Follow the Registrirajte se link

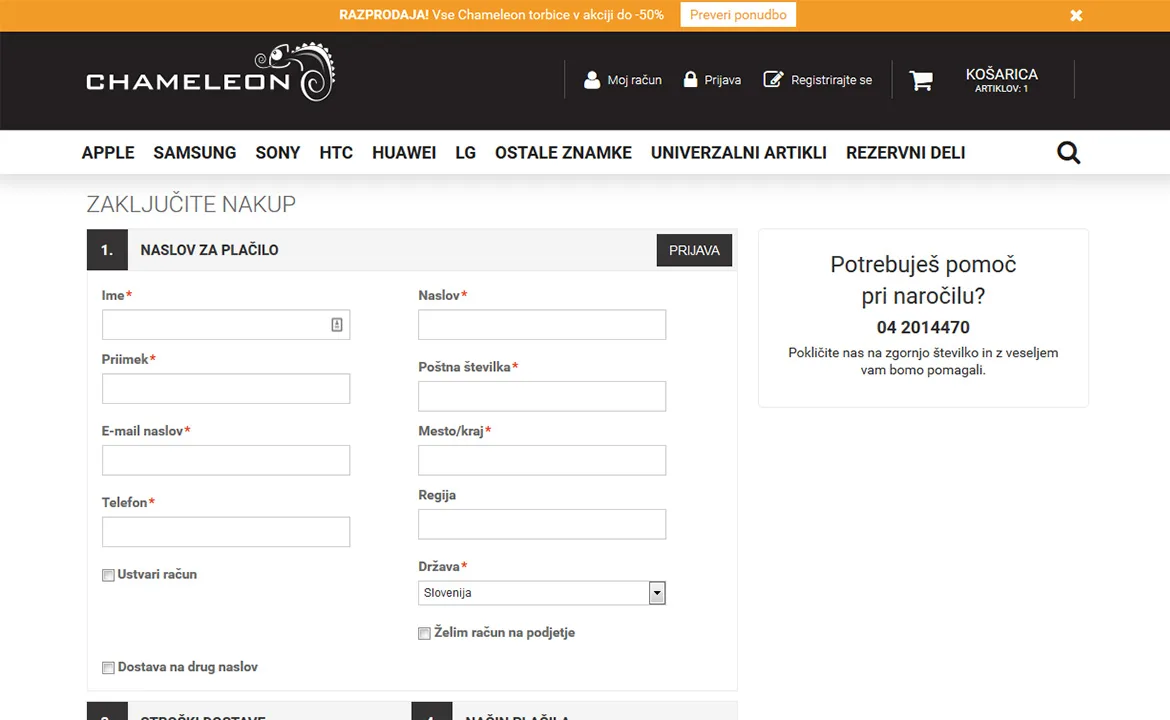831,80
